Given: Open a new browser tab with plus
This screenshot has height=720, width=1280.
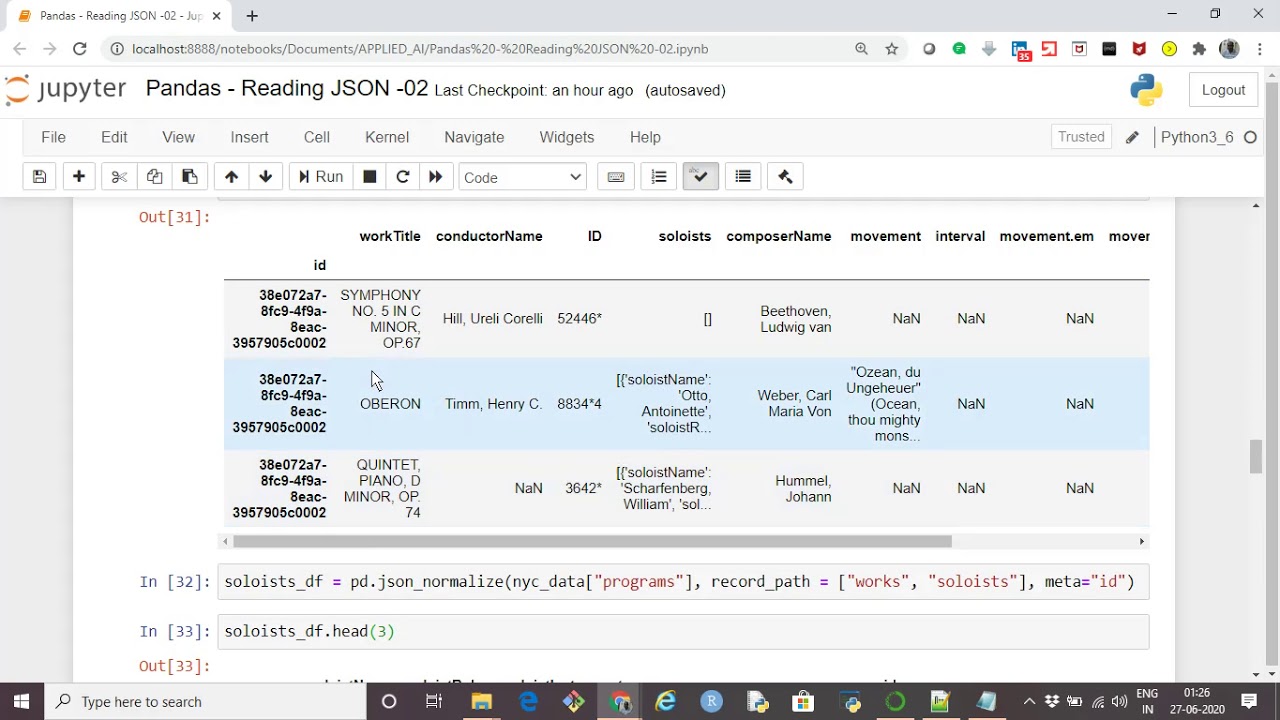Looking at the screenshot, I should pos(252,15).
